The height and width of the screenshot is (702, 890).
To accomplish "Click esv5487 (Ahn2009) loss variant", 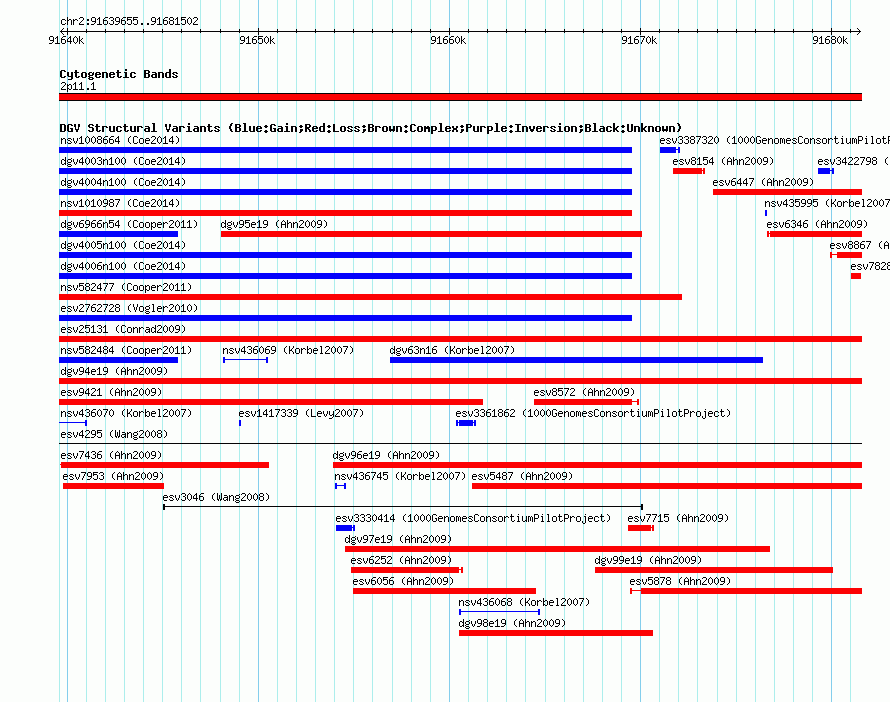I will pos(667,486).
